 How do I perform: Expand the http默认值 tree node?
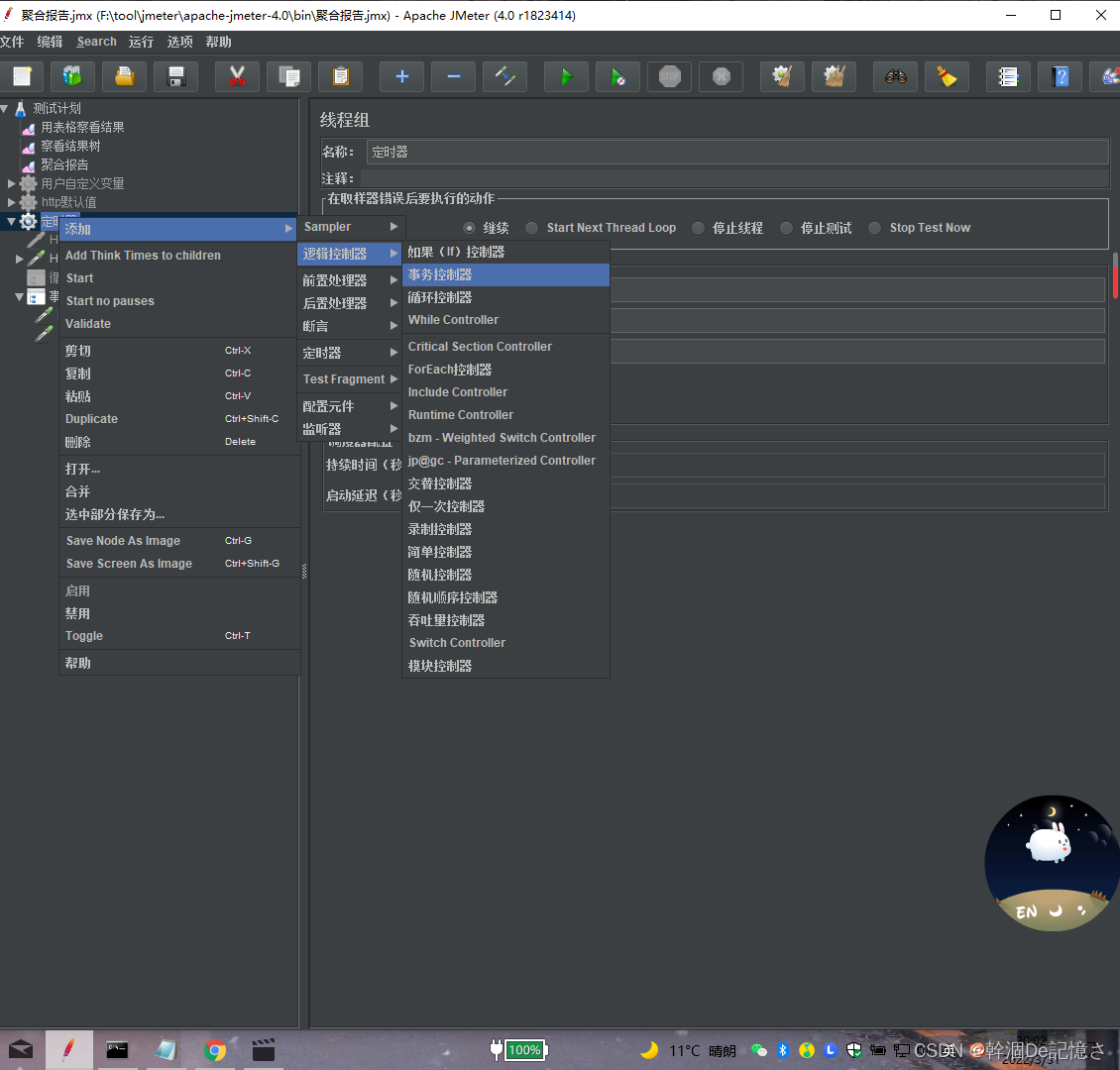click(12, 202)
